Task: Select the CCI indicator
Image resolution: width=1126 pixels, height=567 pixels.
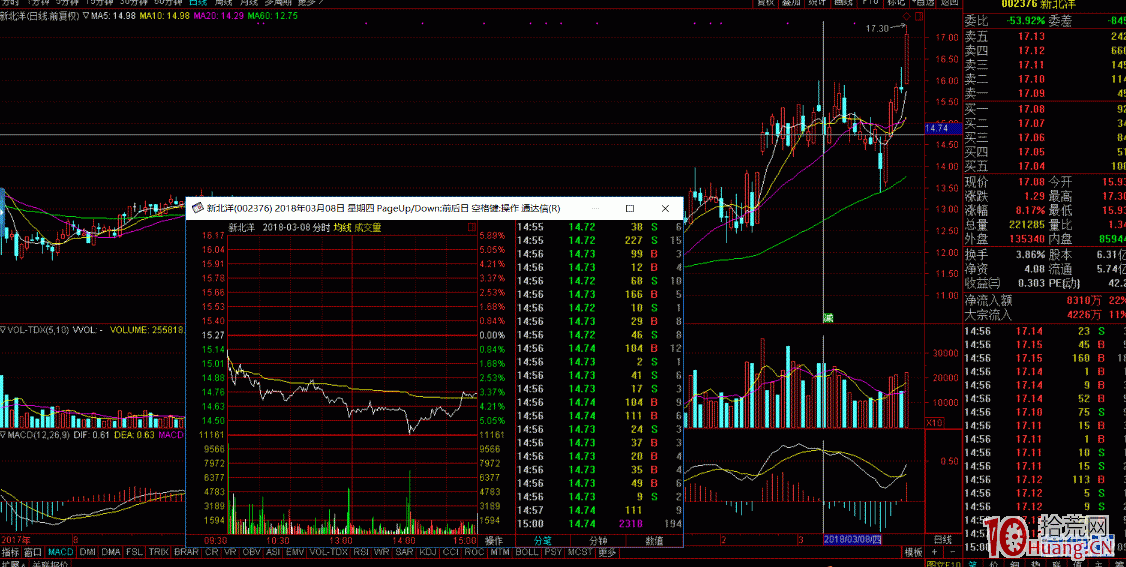Action: 450,552
